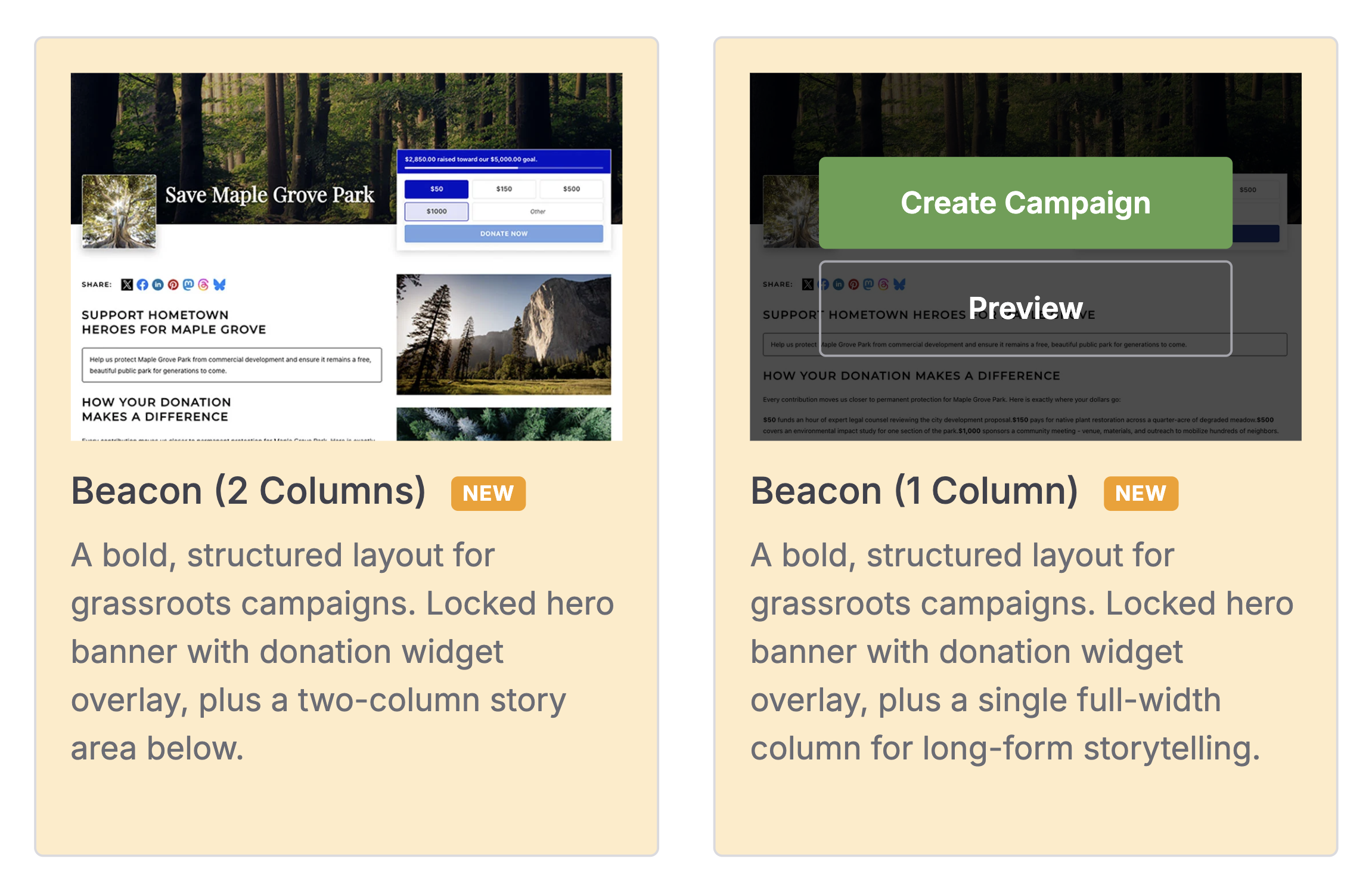1372x893 pixels.
Task: Click the 'HOW YOUR DONATION MAKES A DIFFERENCE' heading in the 2 Columns preview
Action: tap(156, 409)
